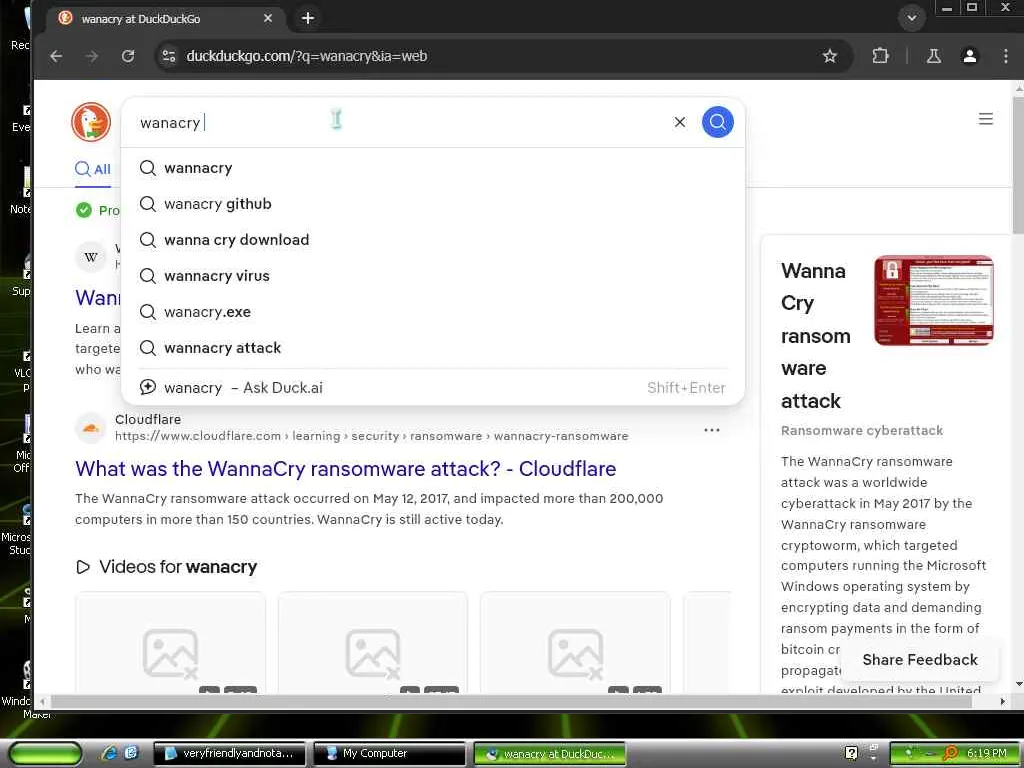The height and width of the screenshot is (768, 1024).
Task: Switch to 'veryfriendlyandnota...' taskbar window
Action: pyautogui.click(x=230, y=754)
